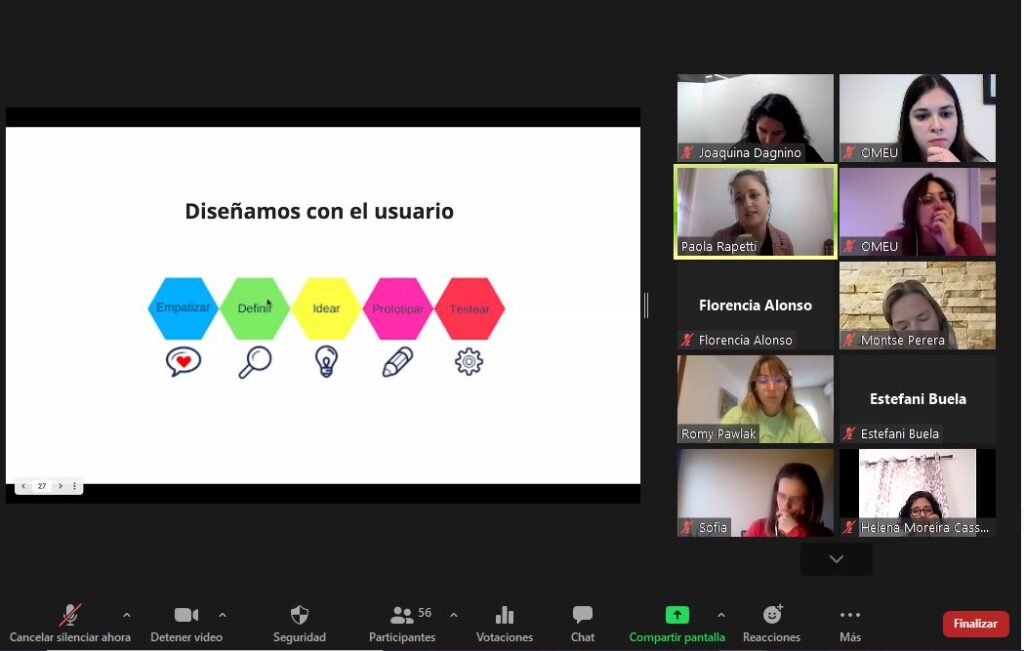Open the Chat bubble icon
Screen dimensions: 1024x651
581,614
